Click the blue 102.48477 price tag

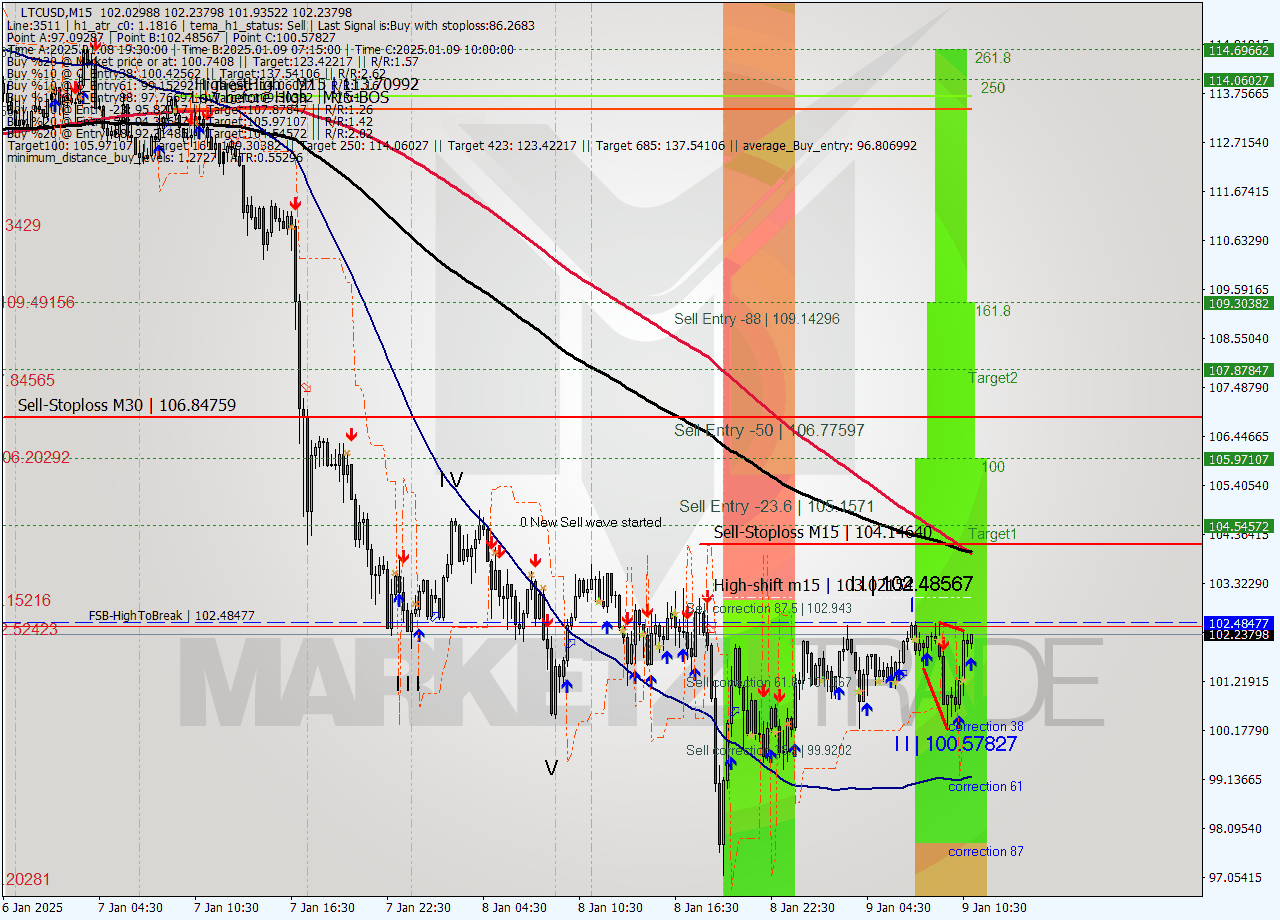click(x=1239, y=622)
